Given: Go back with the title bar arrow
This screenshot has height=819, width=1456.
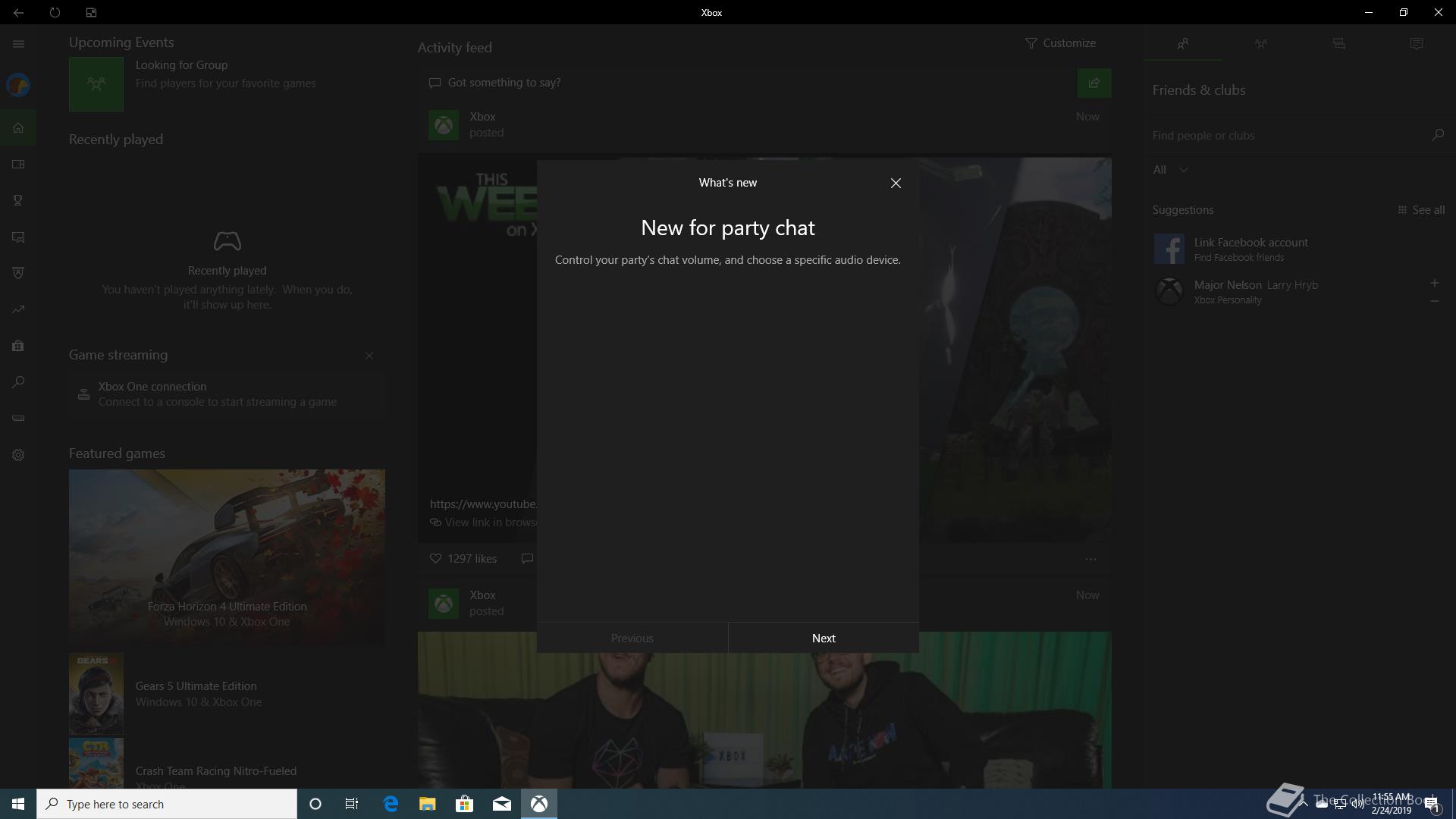Looking at the screenshot, I should click(x=18, y=12).
